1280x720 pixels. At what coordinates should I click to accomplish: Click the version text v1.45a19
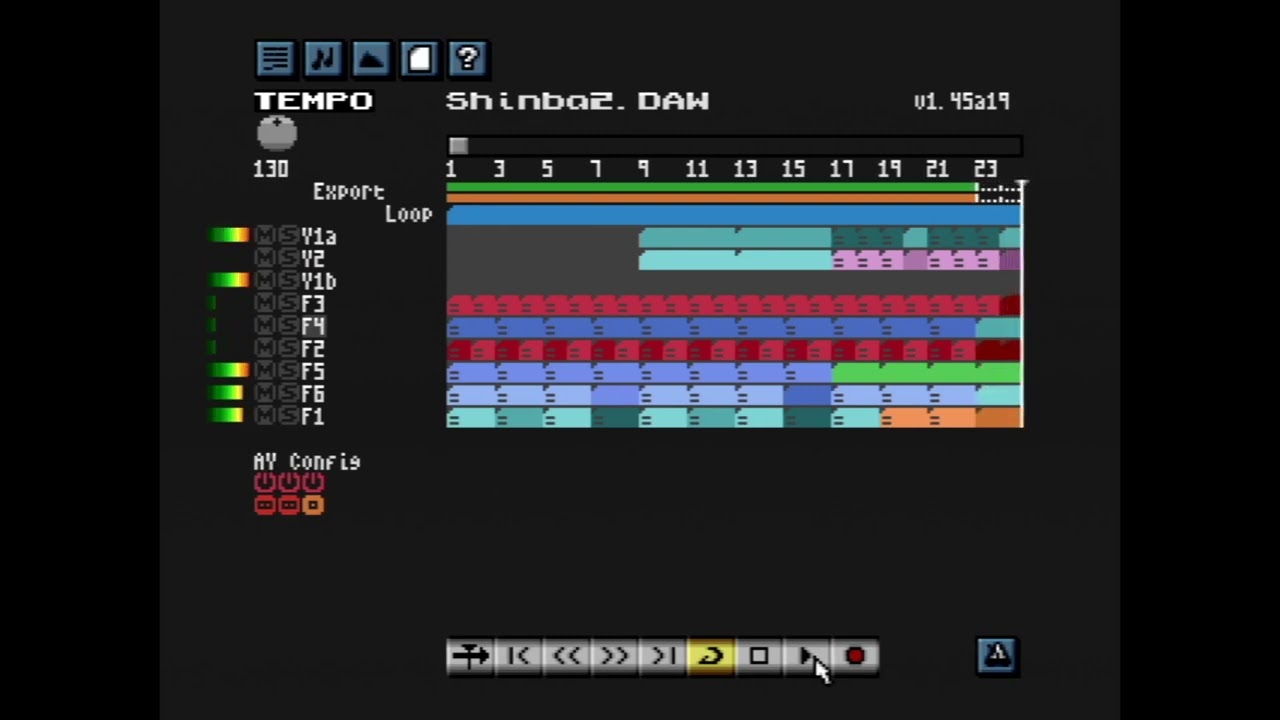tap(962, 101)
